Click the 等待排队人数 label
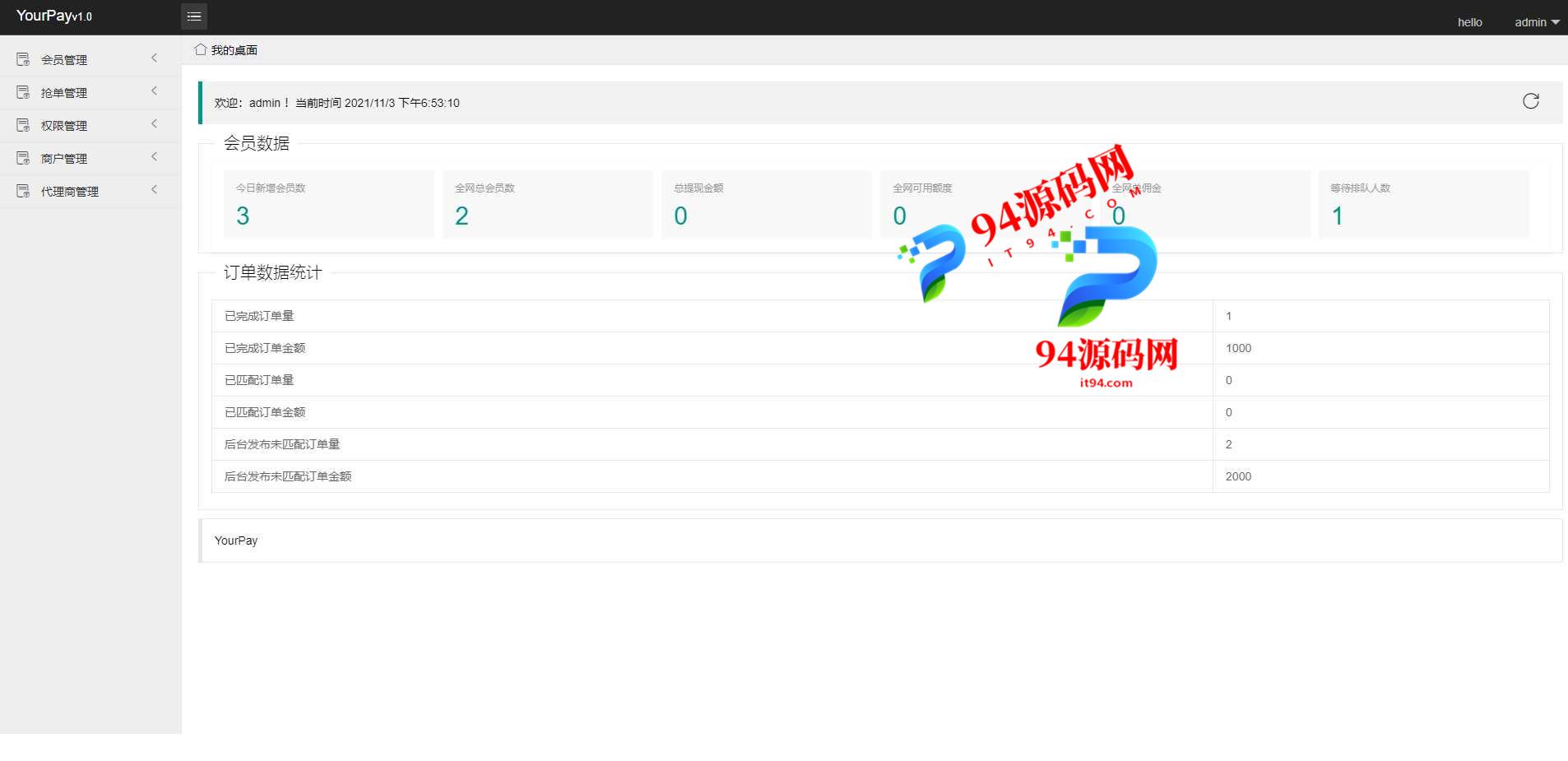 click(x=1360, y=188)
